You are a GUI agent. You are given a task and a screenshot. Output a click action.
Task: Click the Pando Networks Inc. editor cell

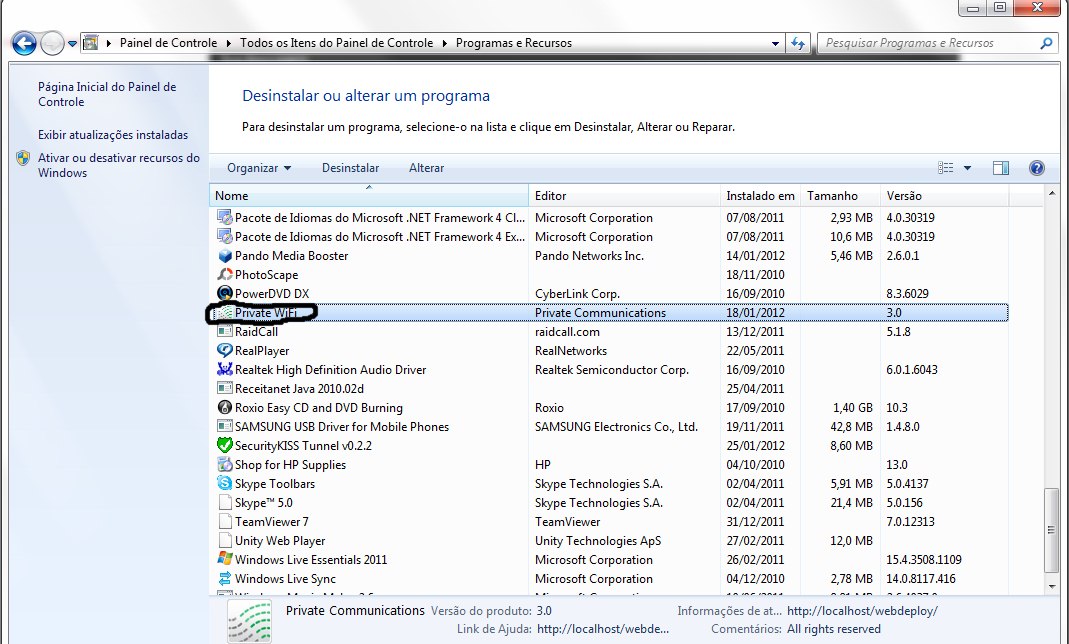coord(589,256)
